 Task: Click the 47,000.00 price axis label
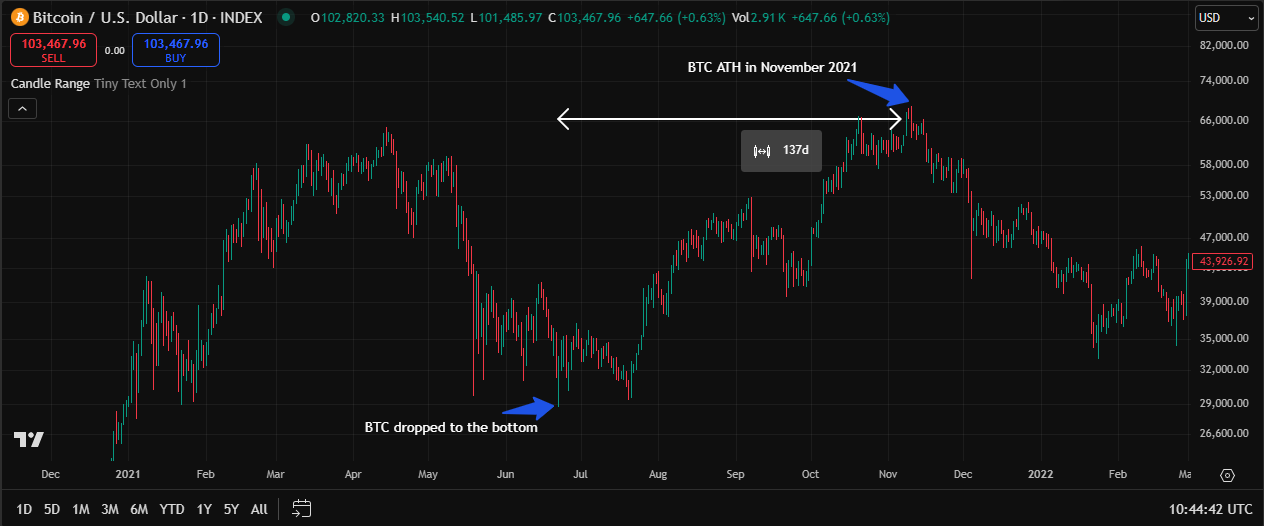point(1224,238)
